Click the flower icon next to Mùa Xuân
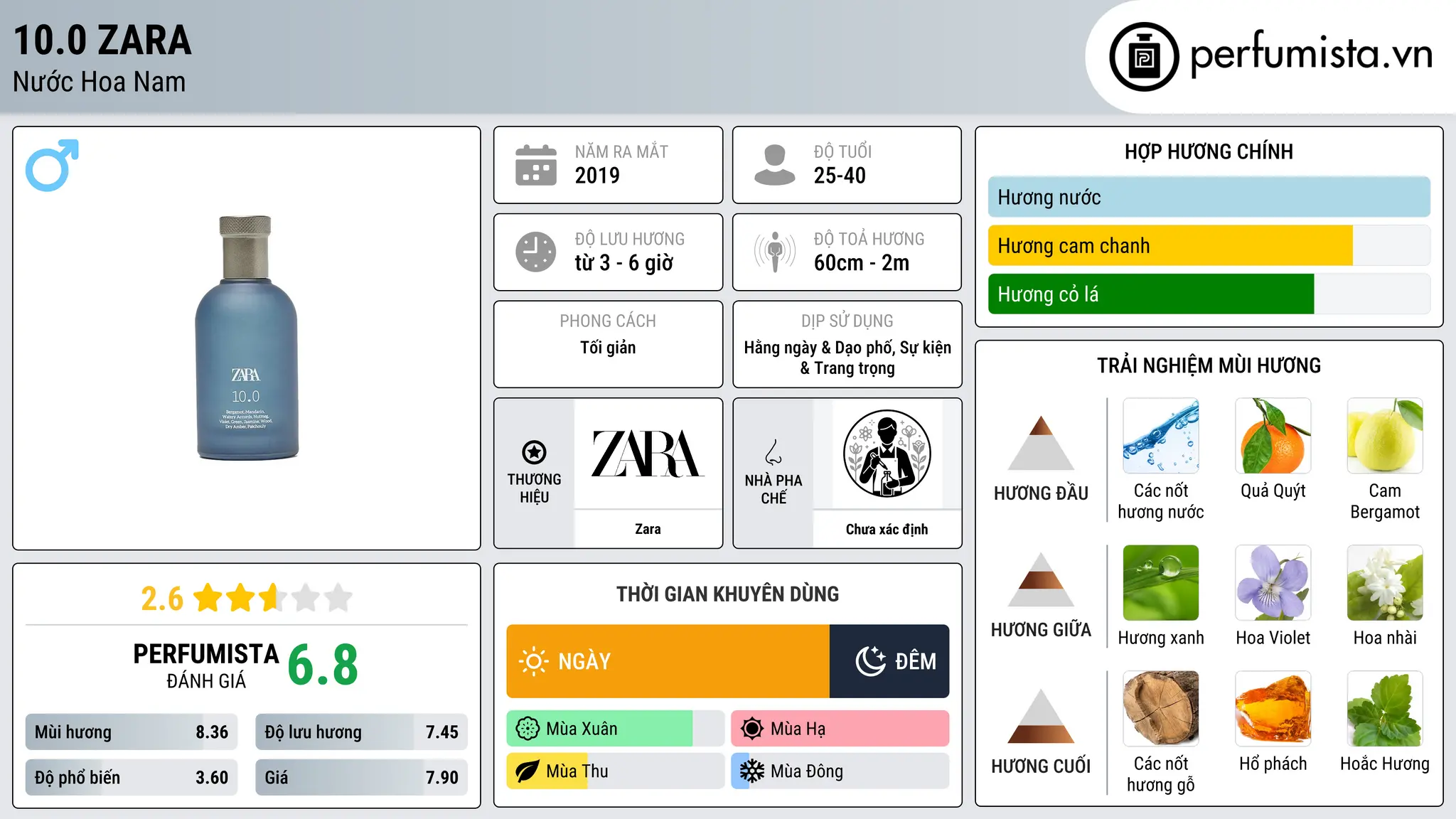Screen dimensions: 1456x819 528,729
